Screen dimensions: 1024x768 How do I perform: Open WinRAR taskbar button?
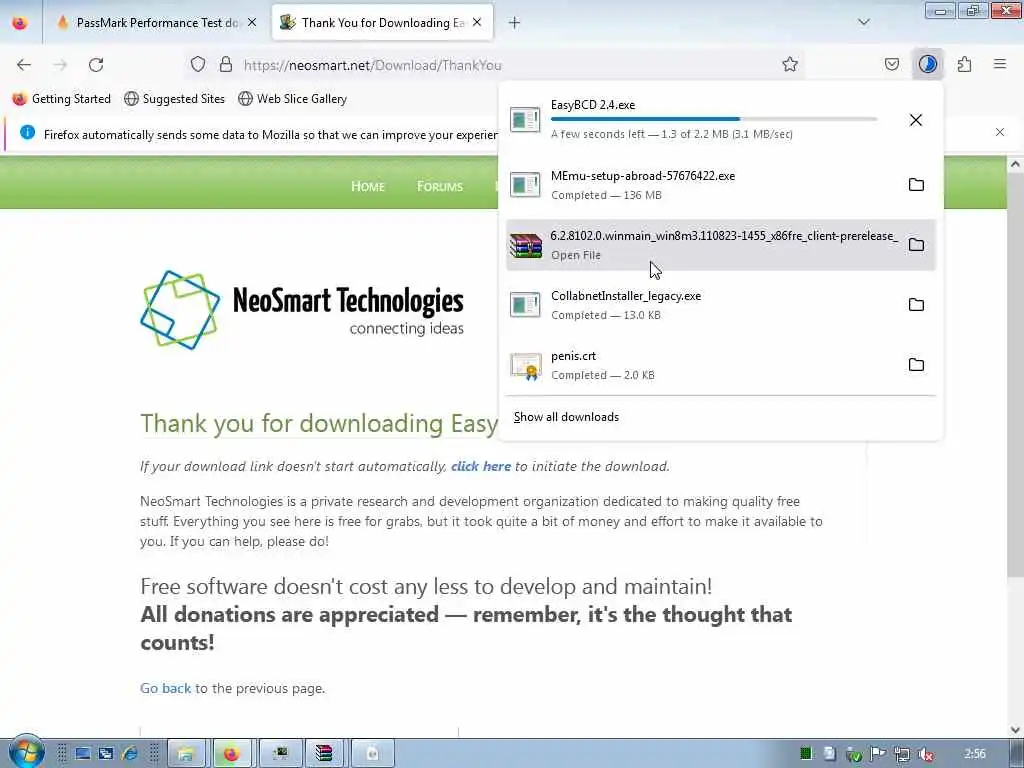coord(323,754)
